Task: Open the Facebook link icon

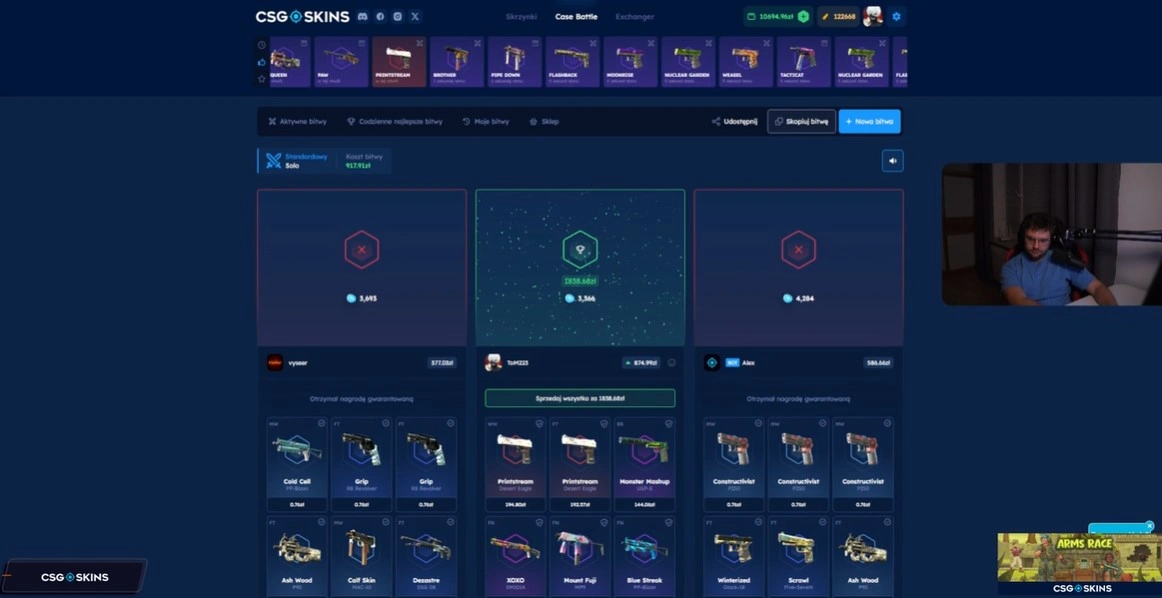Action: [x=380, y=16]
